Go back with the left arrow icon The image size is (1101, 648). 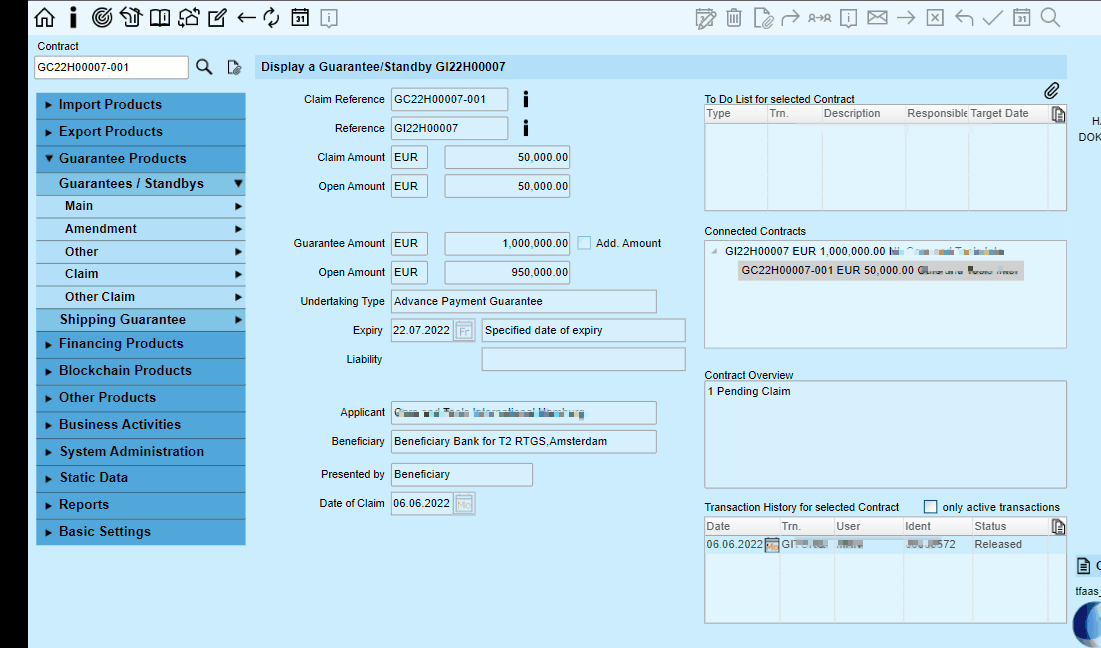246,18
